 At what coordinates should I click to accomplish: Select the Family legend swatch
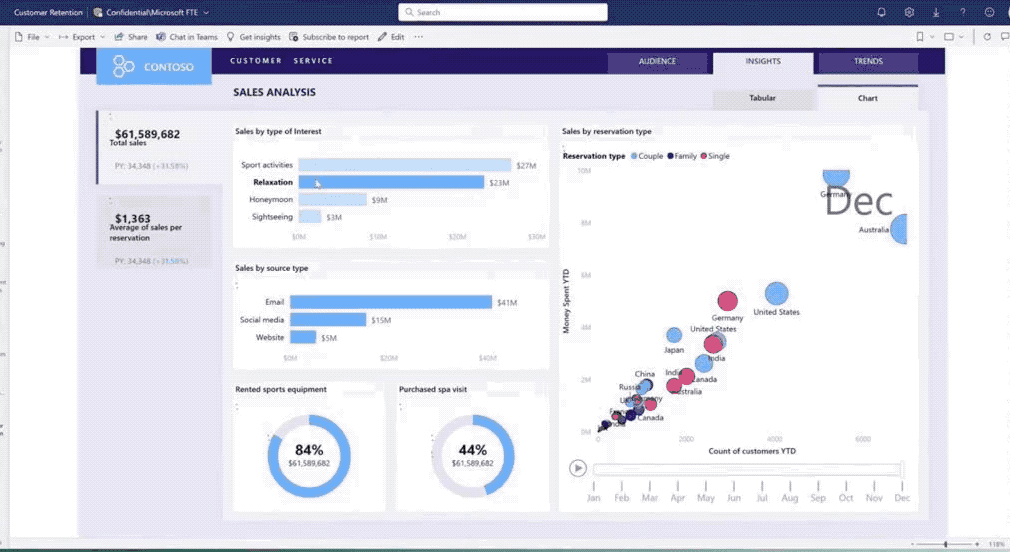671,156
